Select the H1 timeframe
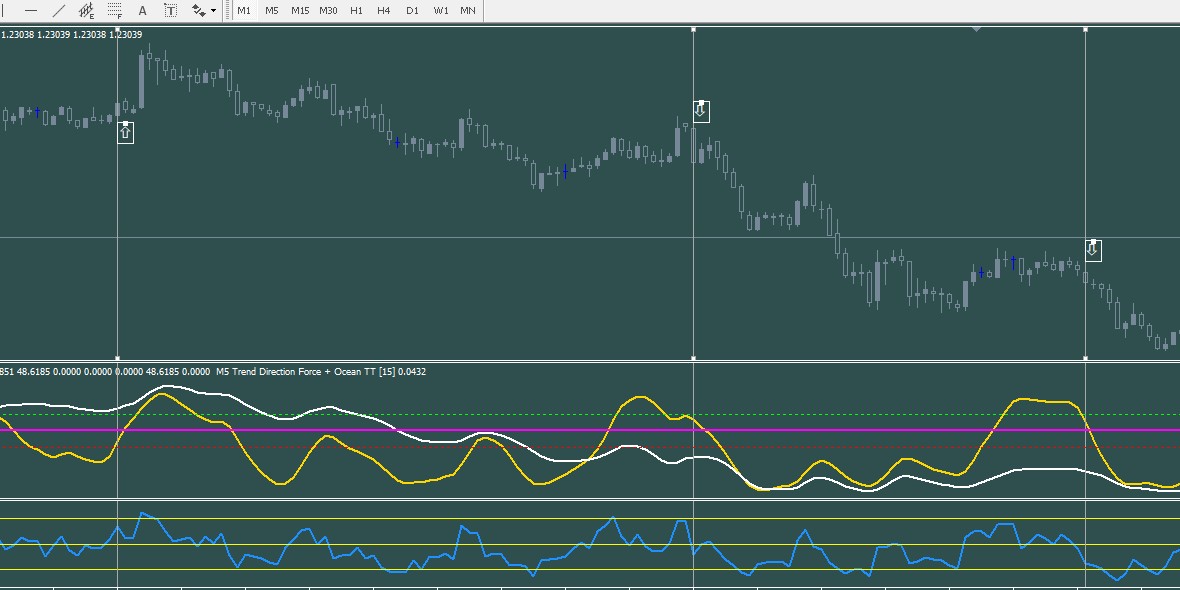This screenshot has width=1180, height=590. pos(356,11)
